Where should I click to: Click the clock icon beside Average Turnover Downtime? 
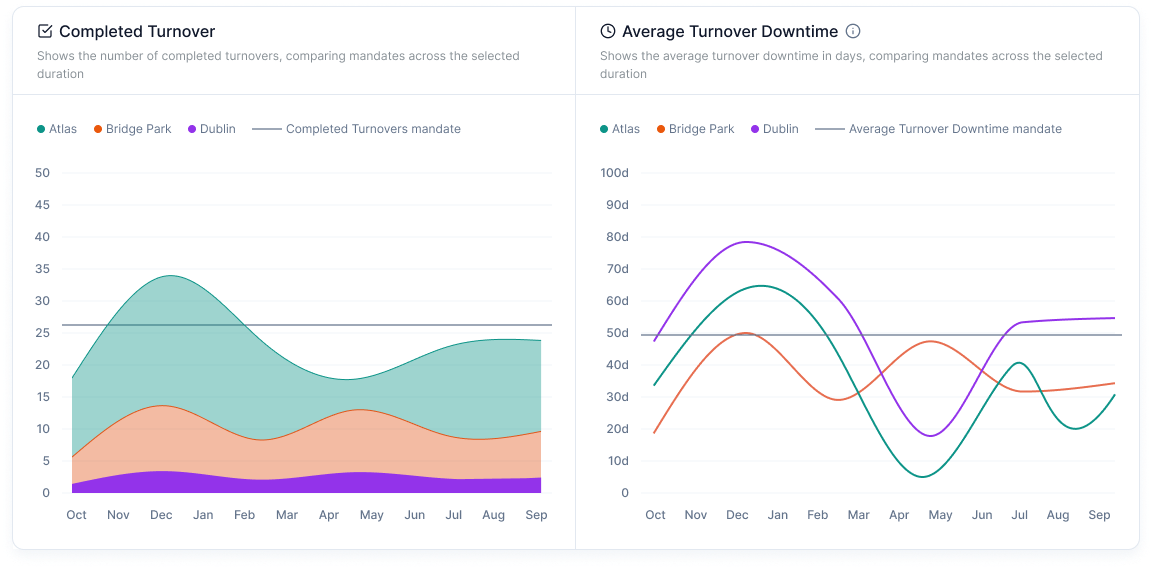pos(608,32)
